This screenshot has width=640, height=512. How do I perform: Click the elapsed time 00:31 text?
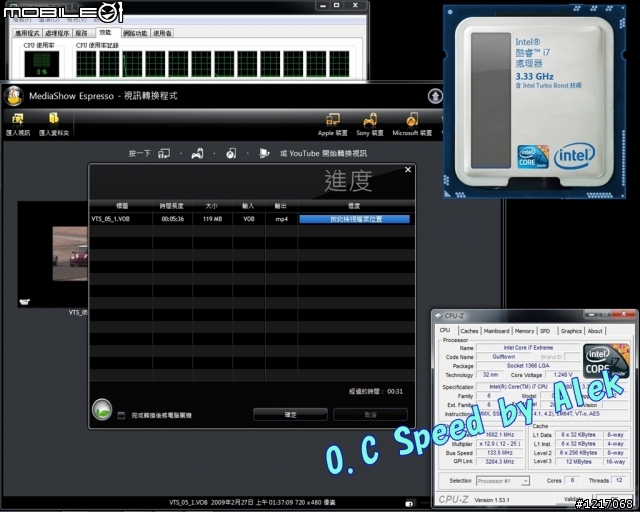[376, 392]
